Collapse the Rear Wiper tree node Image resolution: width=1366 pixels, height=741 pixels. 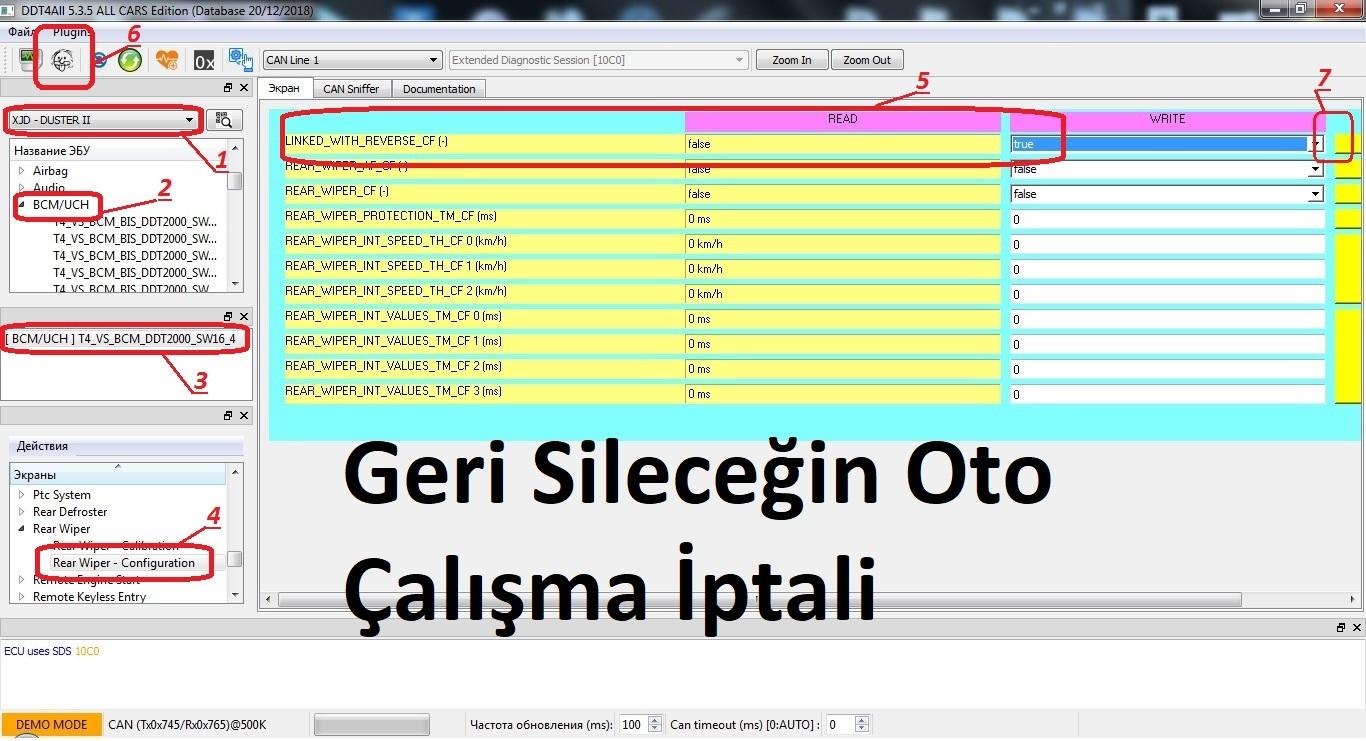(x=21, y=529)
